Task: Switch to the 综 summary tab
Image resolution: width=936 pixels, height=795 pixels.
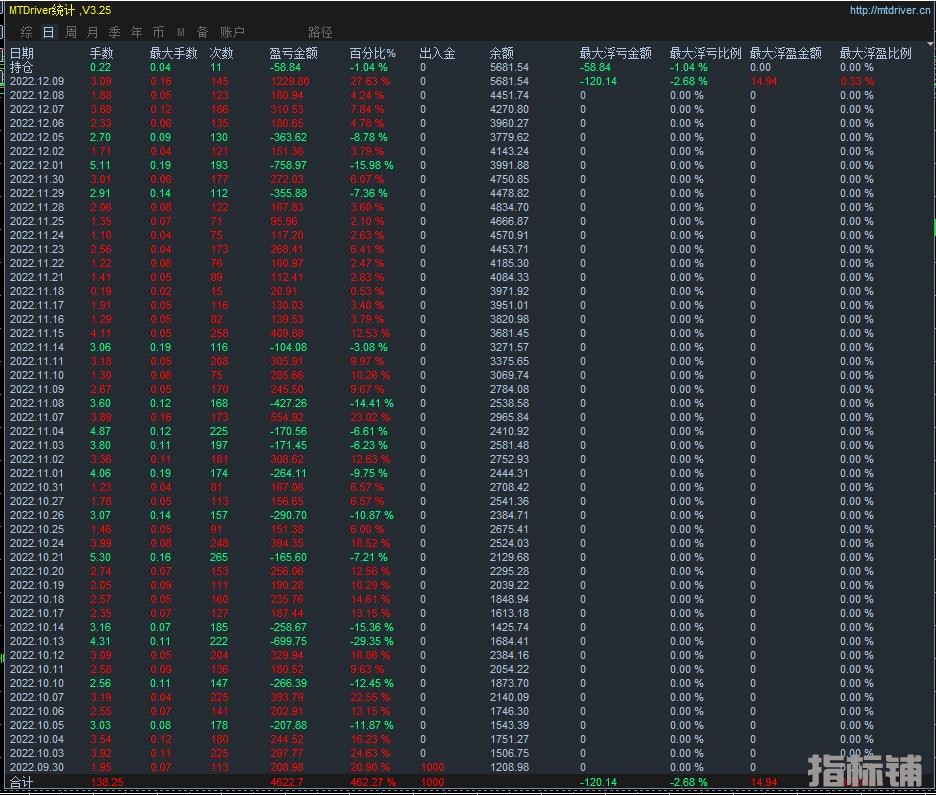Action: (x=26, y=32)
